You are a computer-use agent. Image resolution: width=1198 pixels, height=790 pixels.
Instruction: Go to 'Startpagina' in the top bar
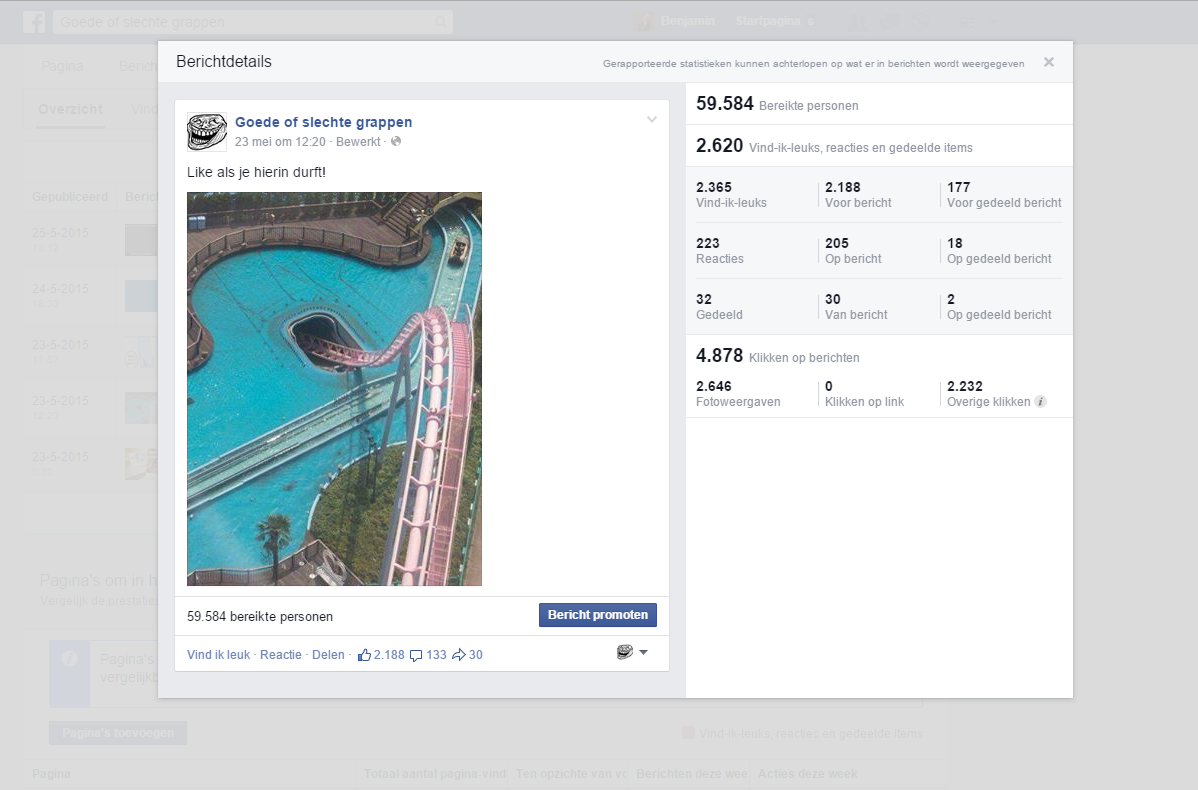pyautogui.click(x=768, y=21)
